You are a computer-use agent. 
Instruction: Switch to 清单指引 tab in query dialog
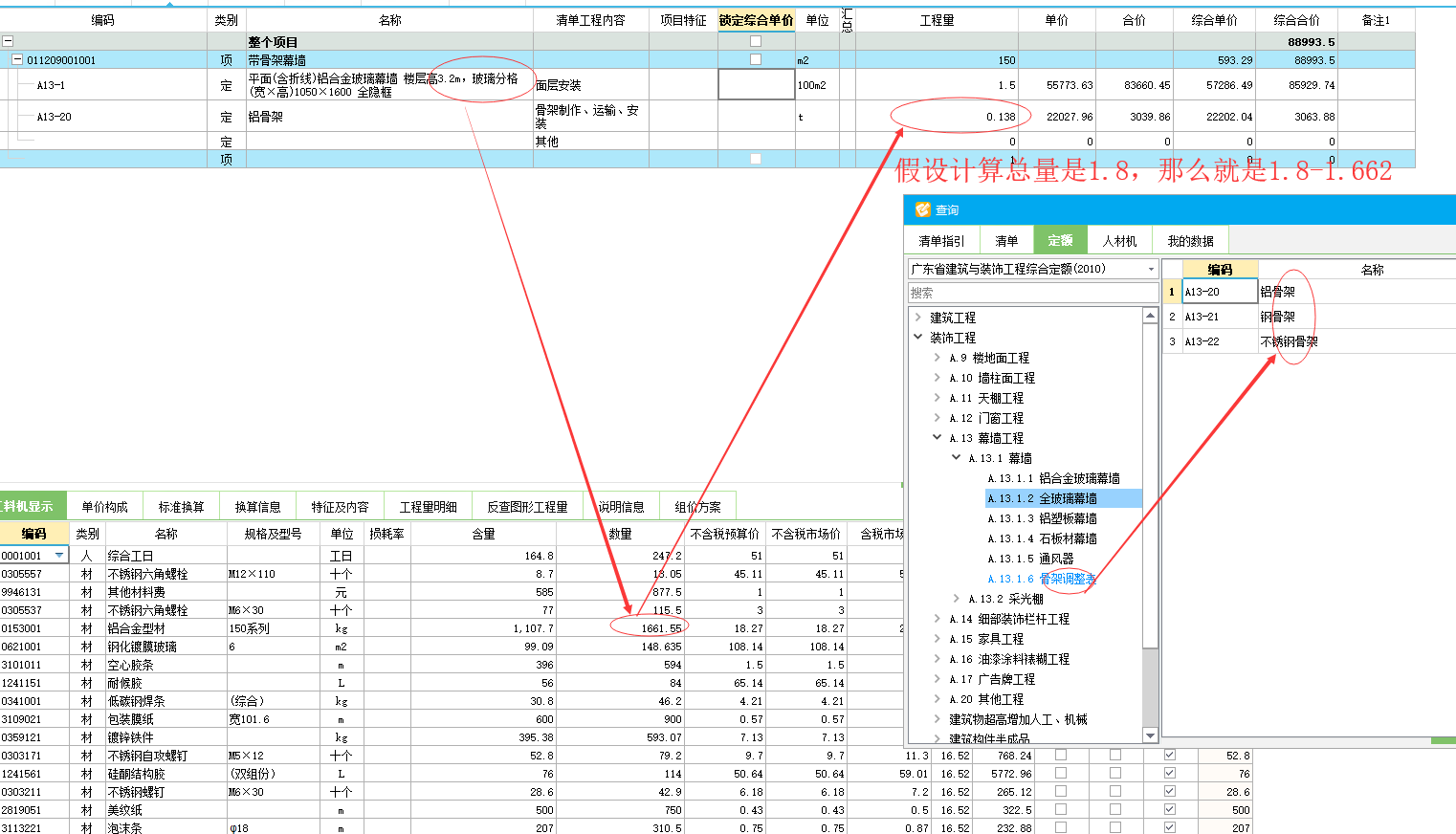tap(941, 241)
